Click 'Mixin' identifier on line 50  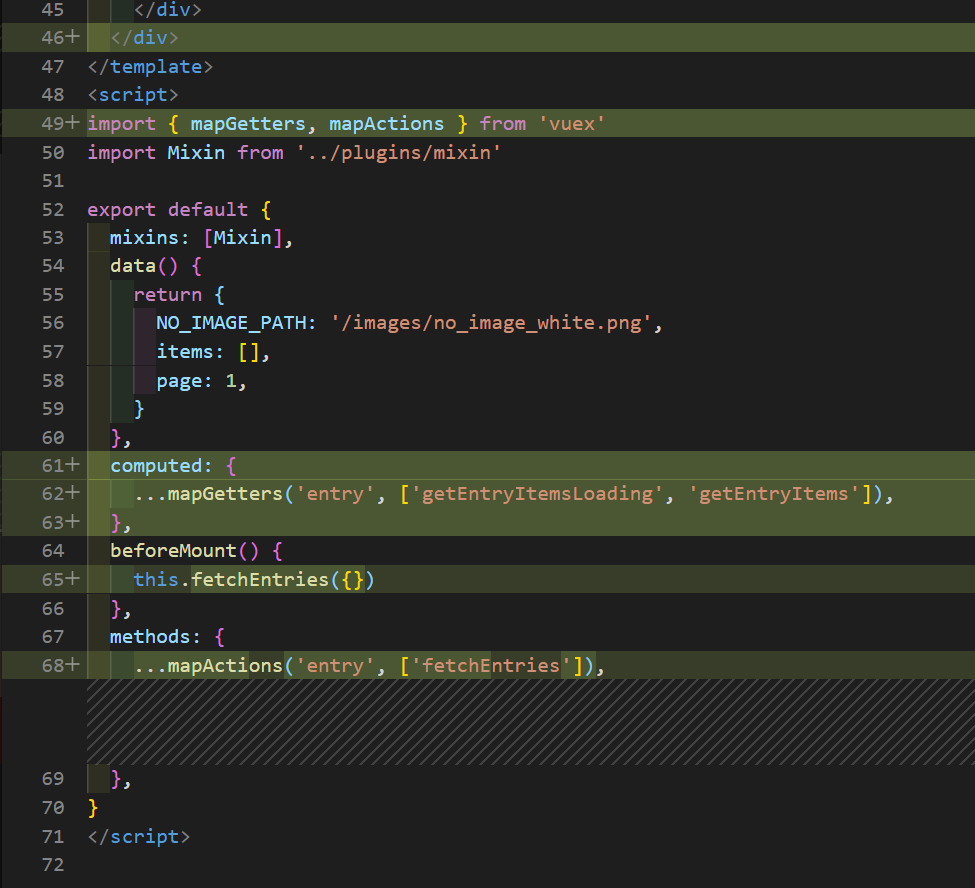coord(196,152)
